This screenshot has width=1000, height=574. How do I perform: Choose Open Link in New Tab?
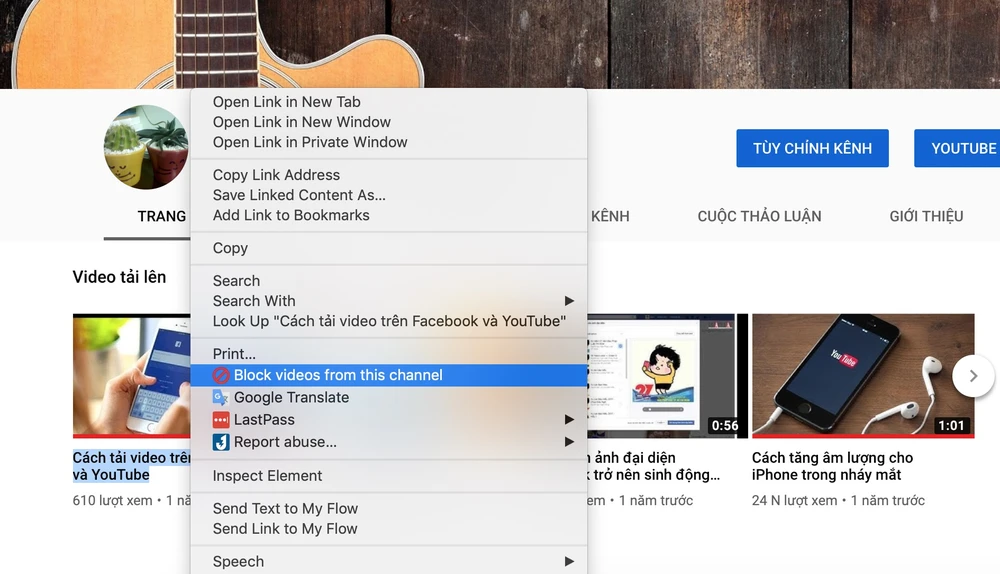coord(388,102)
